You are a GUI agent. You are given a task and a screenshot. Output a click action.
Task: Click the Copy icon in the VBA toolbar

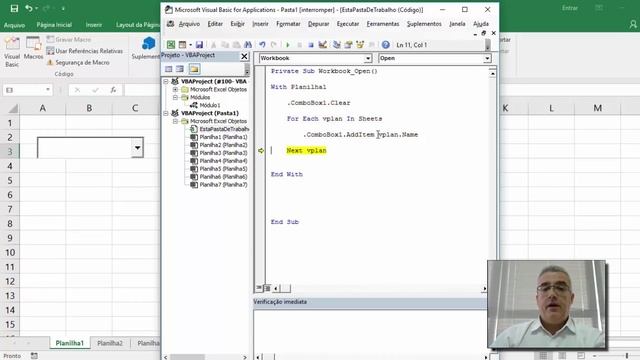[225, 44]
